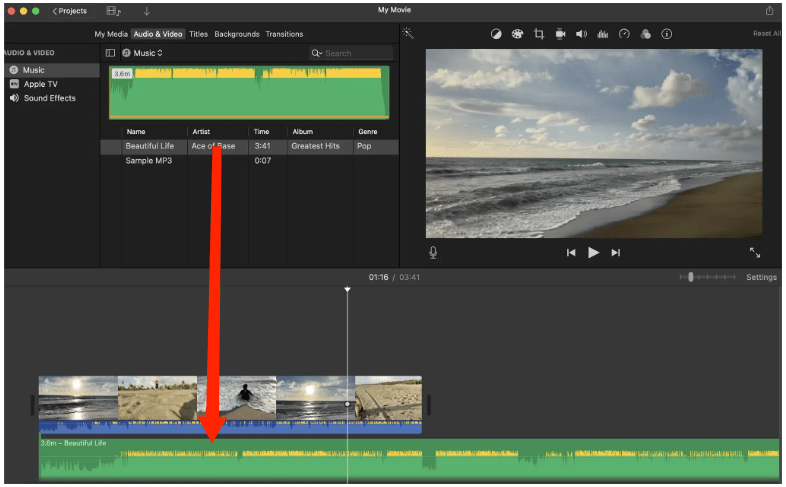The image size is (786, 487).
Task: Open the color correction palette tool
Action: 517,34
